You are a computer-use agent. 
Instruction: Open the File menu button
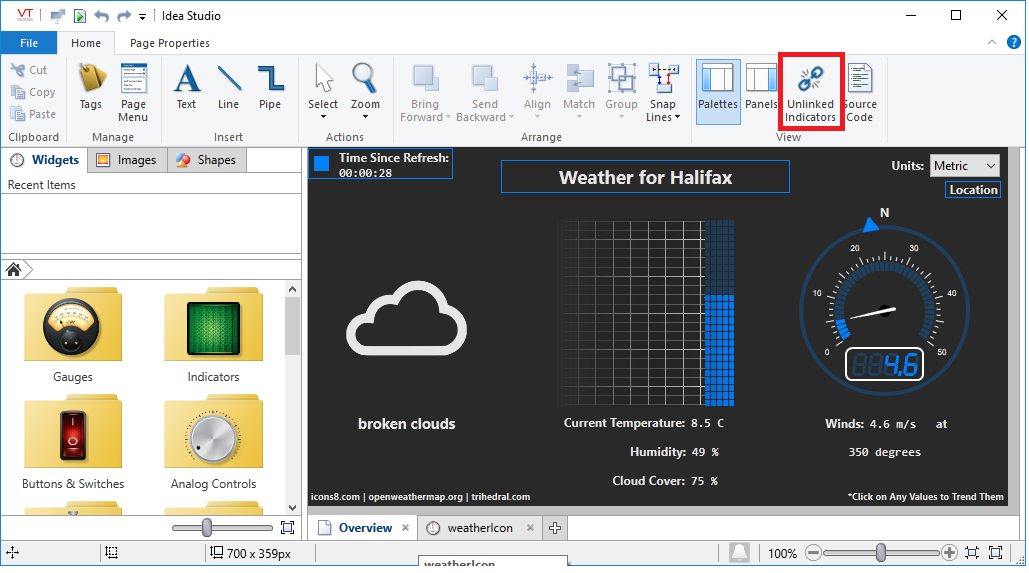click(29, 43)
